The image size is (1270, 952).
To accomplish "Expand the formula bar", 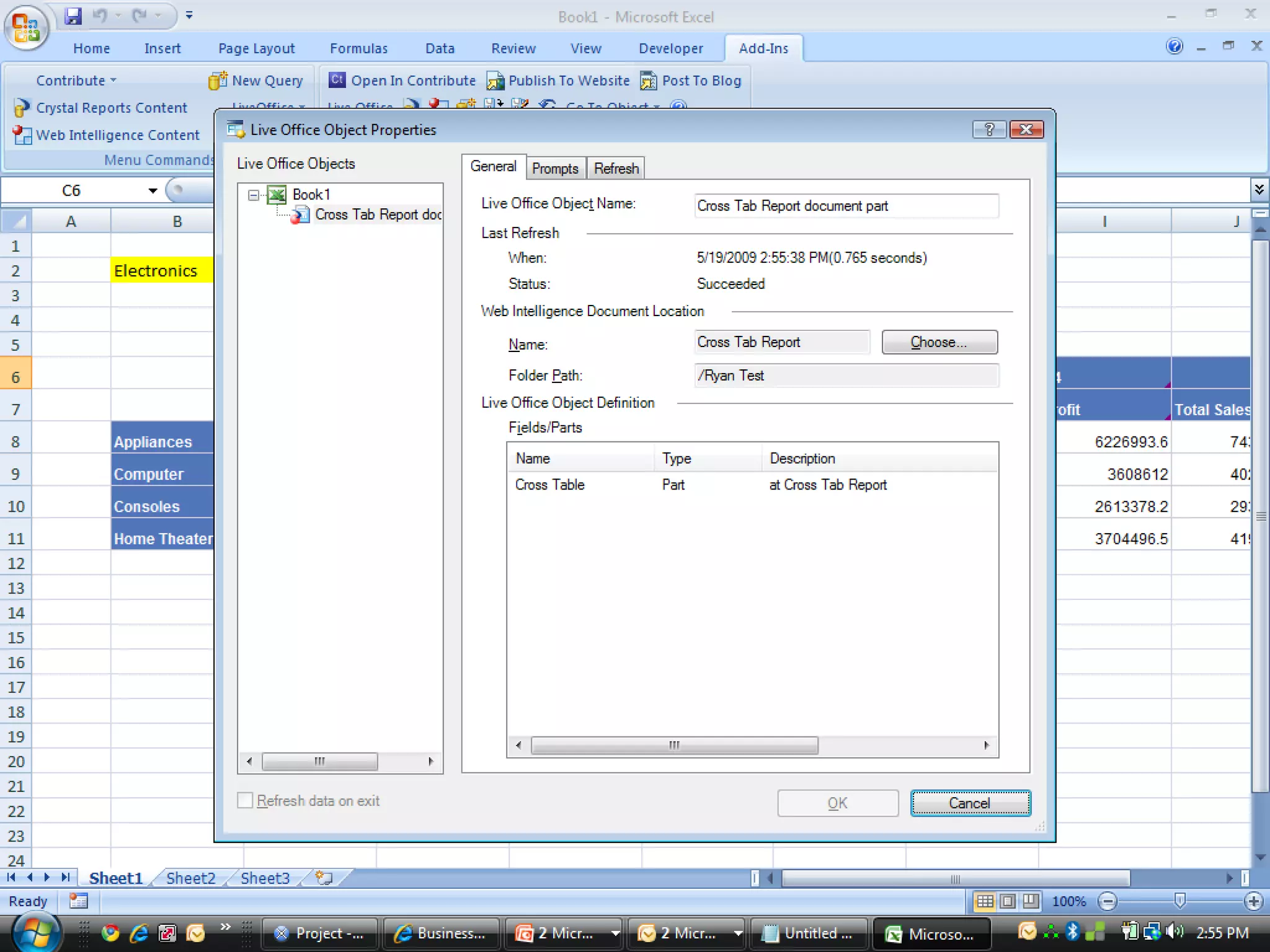I will [x=1259, y=189].
